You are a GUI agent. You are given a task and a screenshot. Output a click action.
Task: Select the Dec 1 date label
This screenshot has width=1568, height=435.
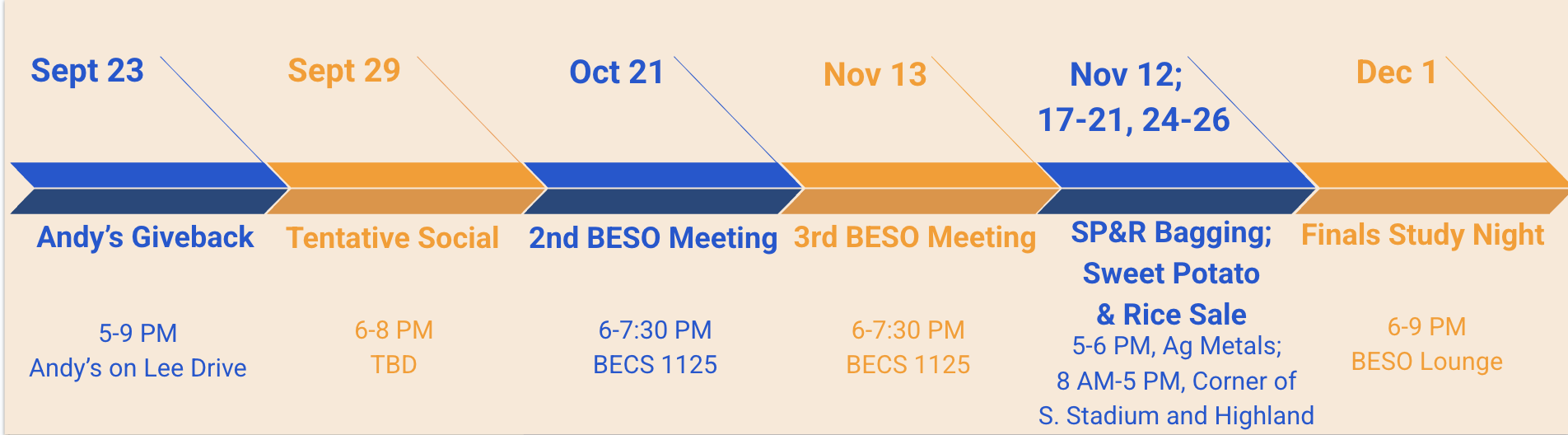click(1396, 72)
